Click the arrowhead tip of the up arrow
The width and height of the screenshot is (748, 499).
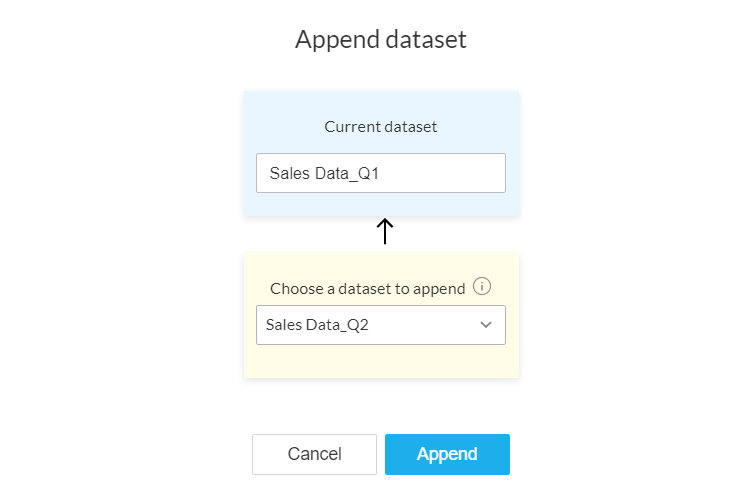click(384, 222)
